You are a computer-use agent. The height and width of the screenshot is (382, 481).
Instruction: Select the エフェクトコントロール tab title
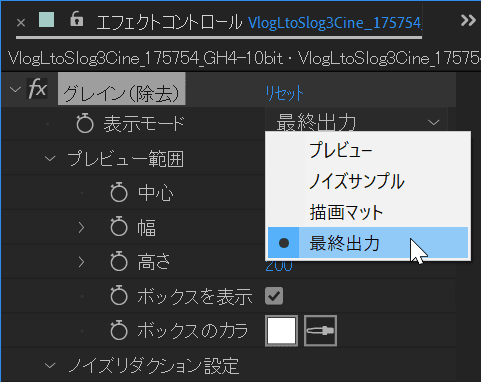pyautogui.click(x=169, y=23)
